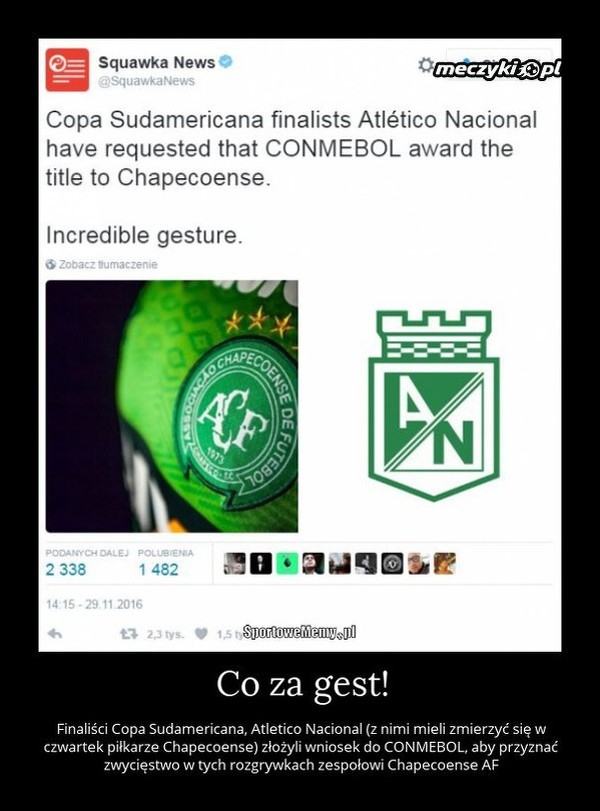Click the blue verified badge

click(226, 62)
